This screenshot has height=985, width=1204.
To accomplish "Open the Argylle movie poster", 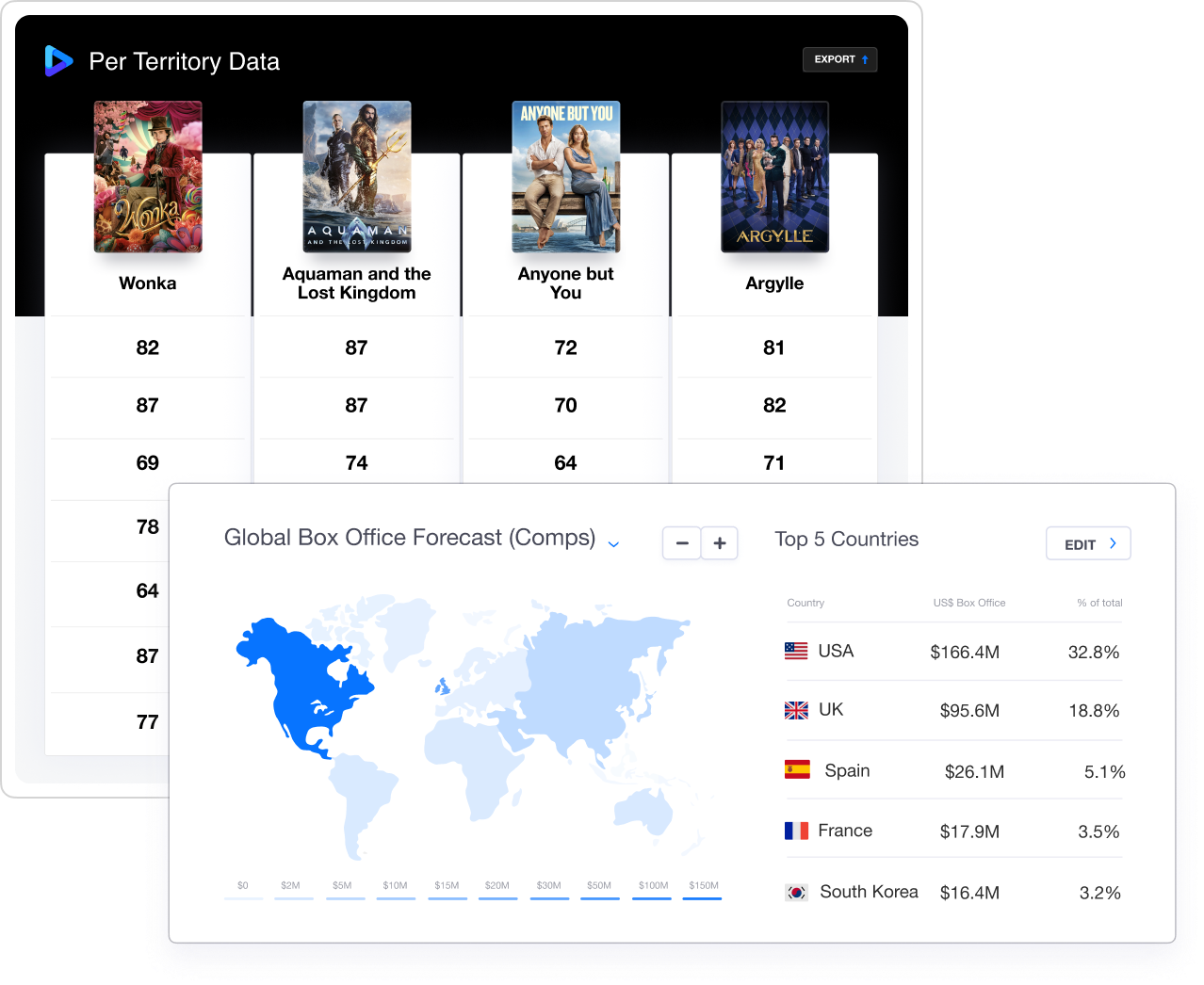I will point(774,177).
